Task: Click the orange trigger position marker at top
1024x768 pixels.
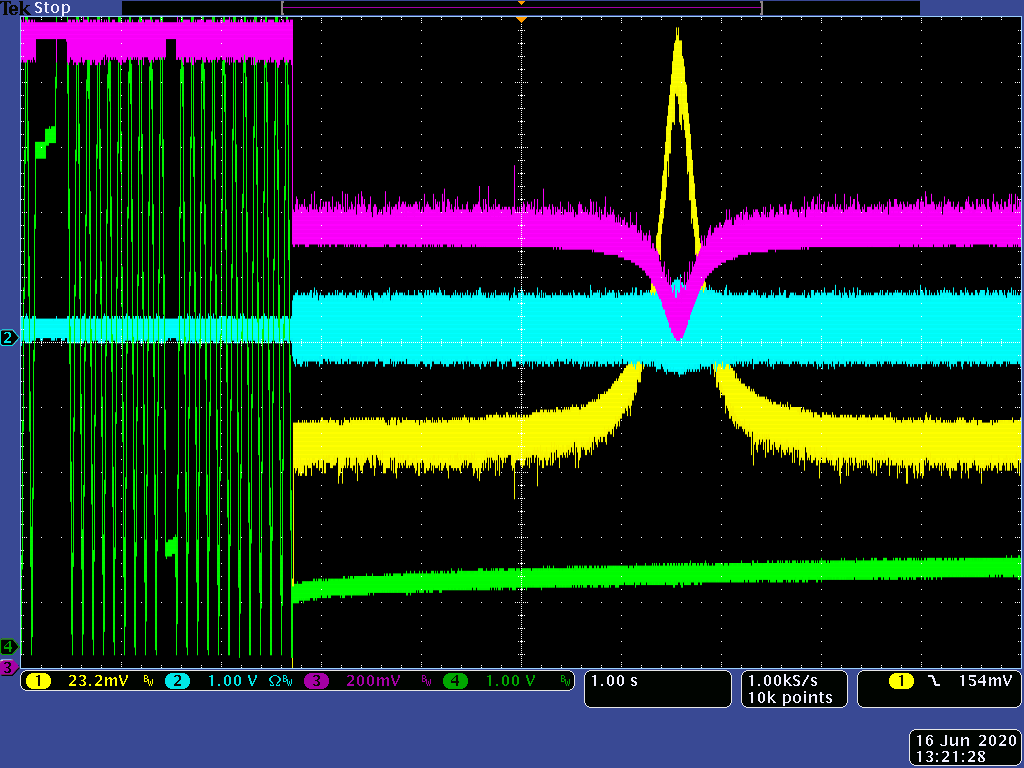Action: click(520, 18)
